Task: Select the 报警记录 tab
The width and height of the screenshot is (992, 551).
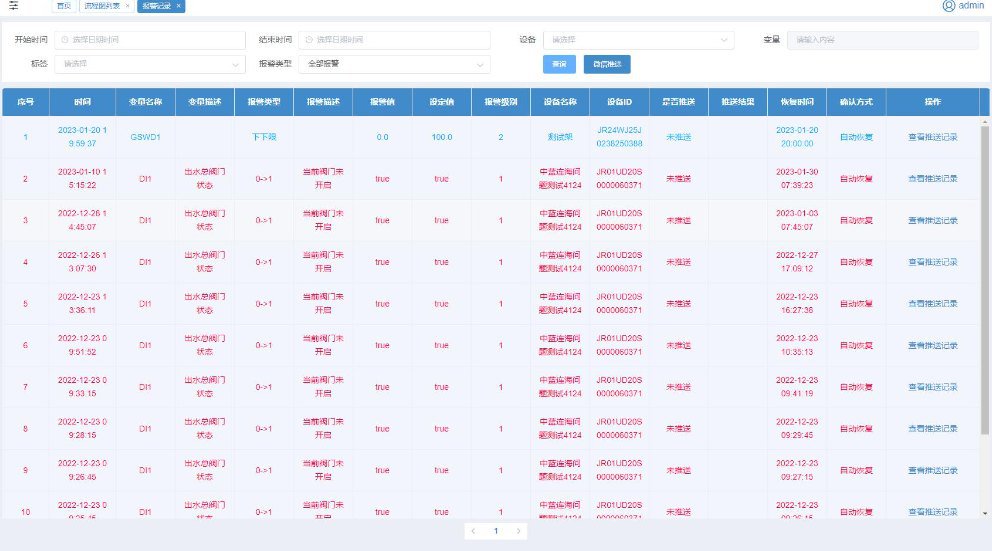Action: click(x=155, y=6)
